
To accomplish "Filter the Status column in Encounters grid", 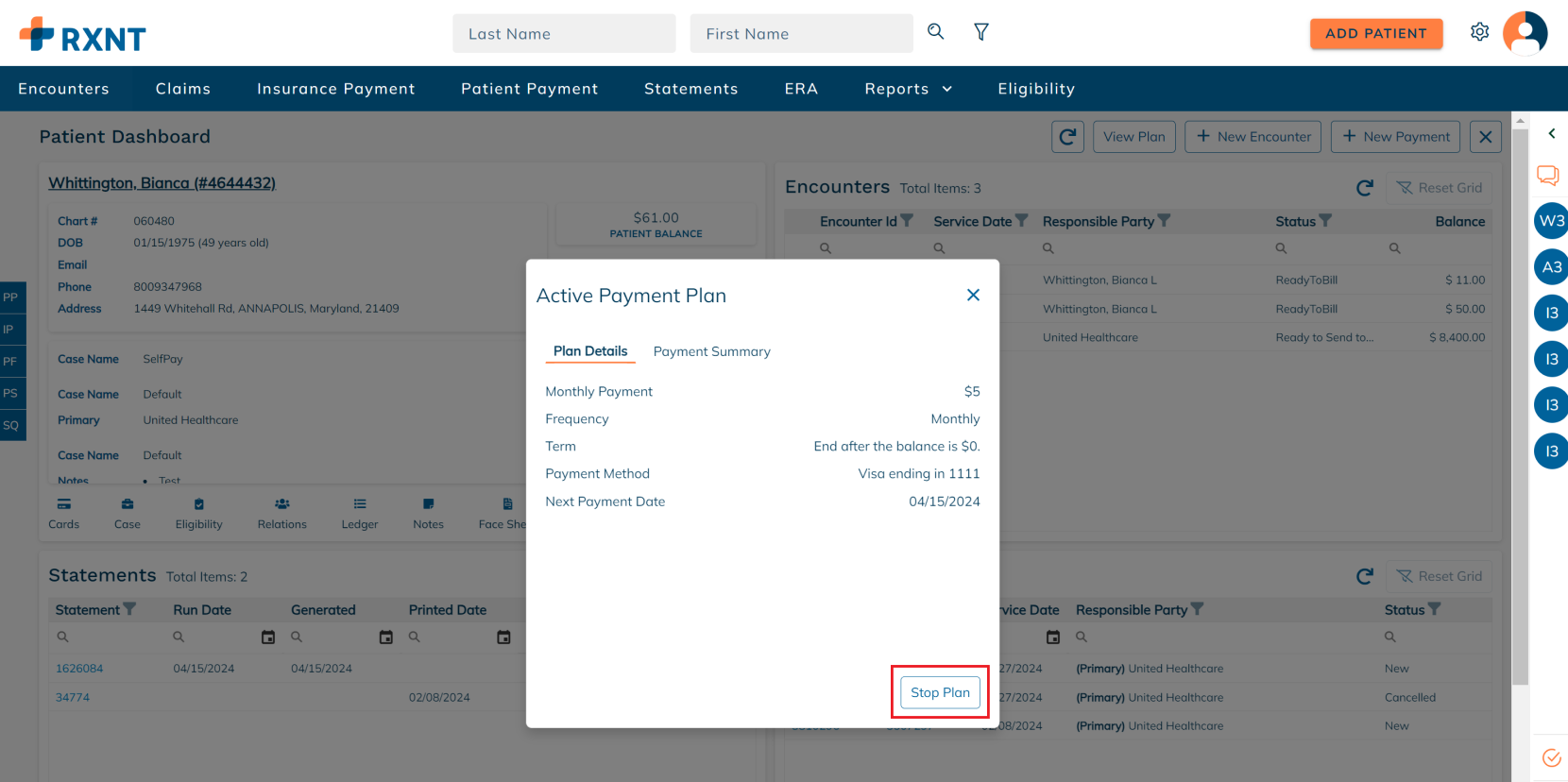I will 1325,221.
